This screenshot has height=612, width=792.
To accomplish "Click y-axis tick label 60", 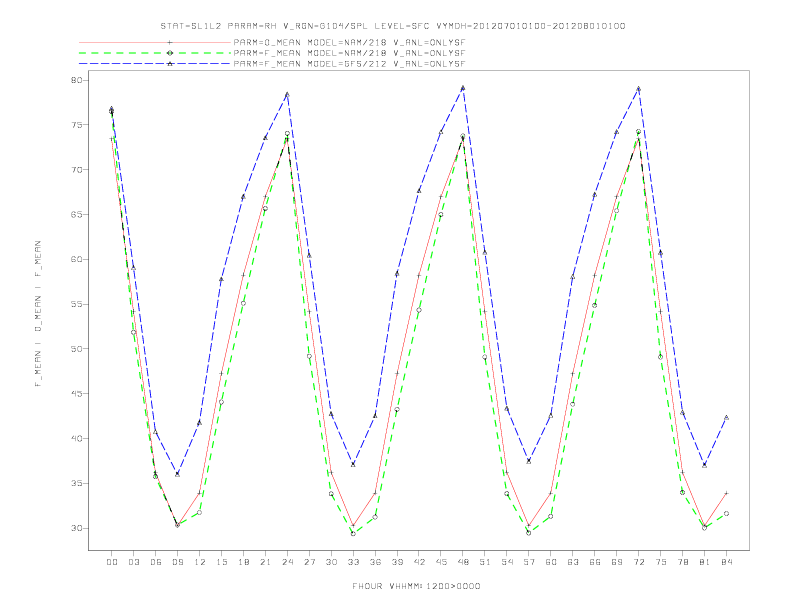I will pos(77,260).
